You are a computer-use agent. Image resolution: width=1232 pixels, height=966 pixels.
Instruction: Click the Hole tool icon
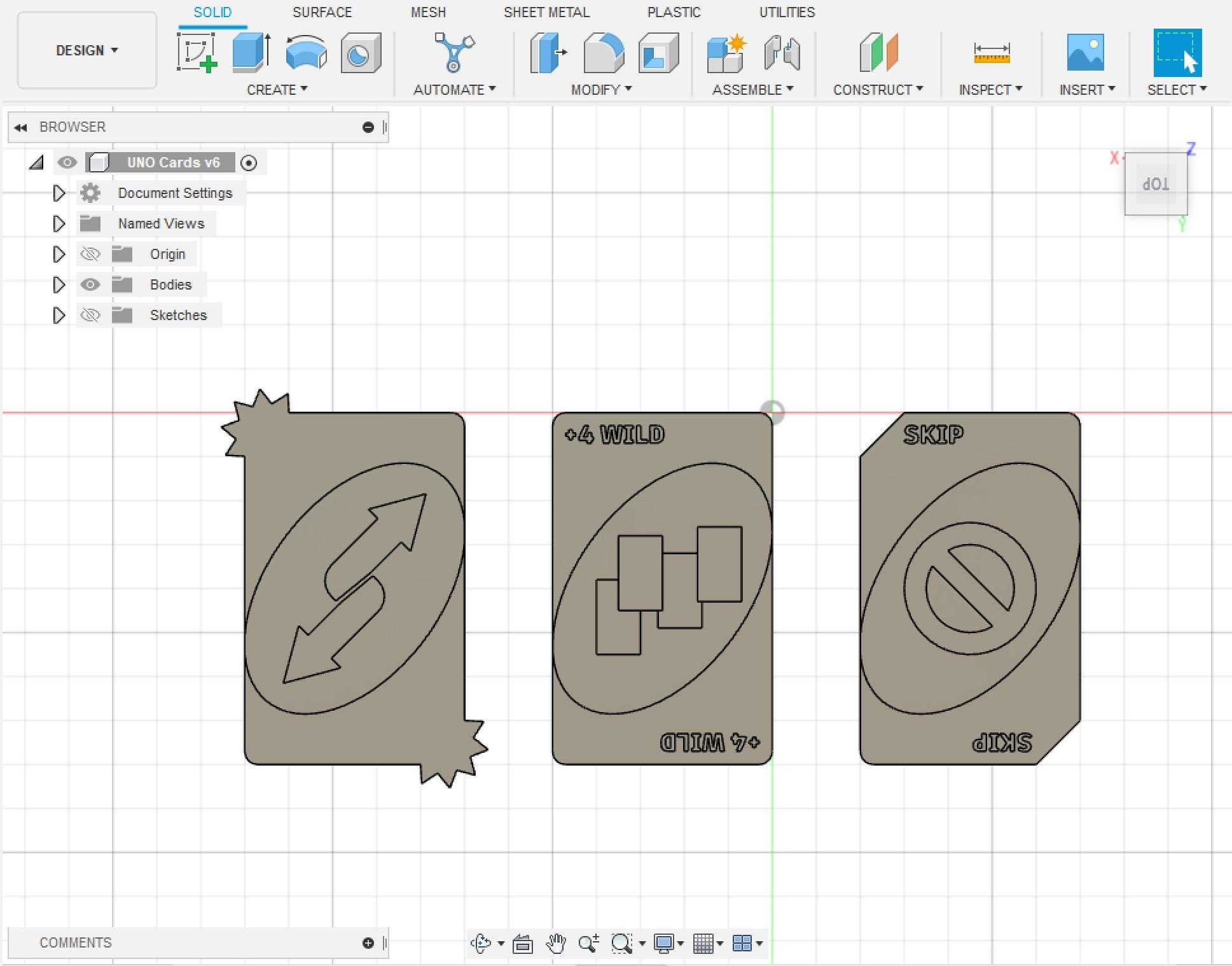click(x=361, y=53)
